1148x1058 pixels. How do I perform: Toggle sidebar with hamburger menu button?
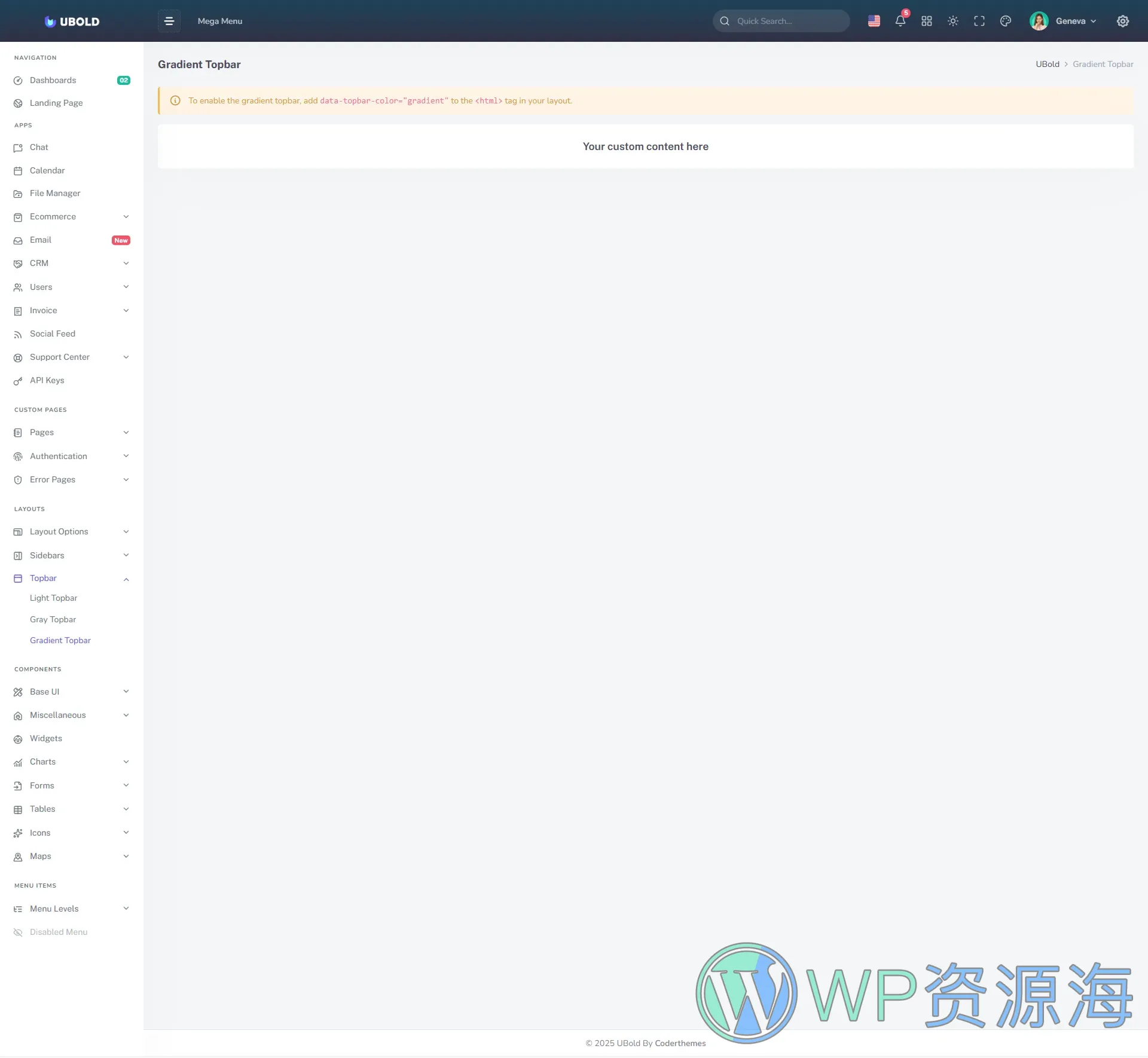coord(169,21)
